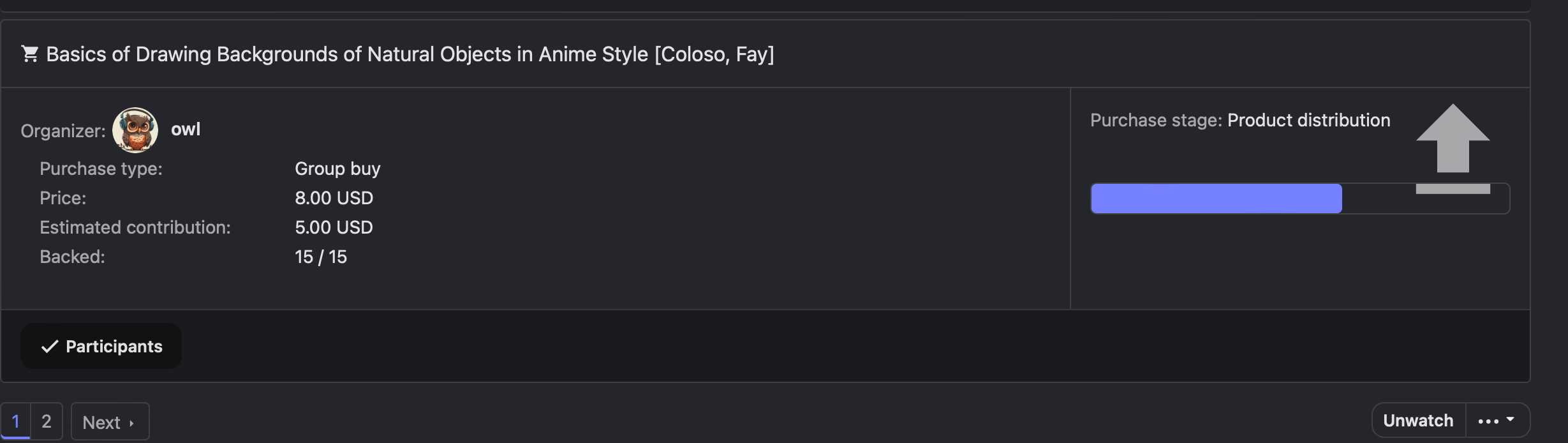Go to page 2
Screen dimensions: 1568x443
pyautogui.click(x=47, y=421)
